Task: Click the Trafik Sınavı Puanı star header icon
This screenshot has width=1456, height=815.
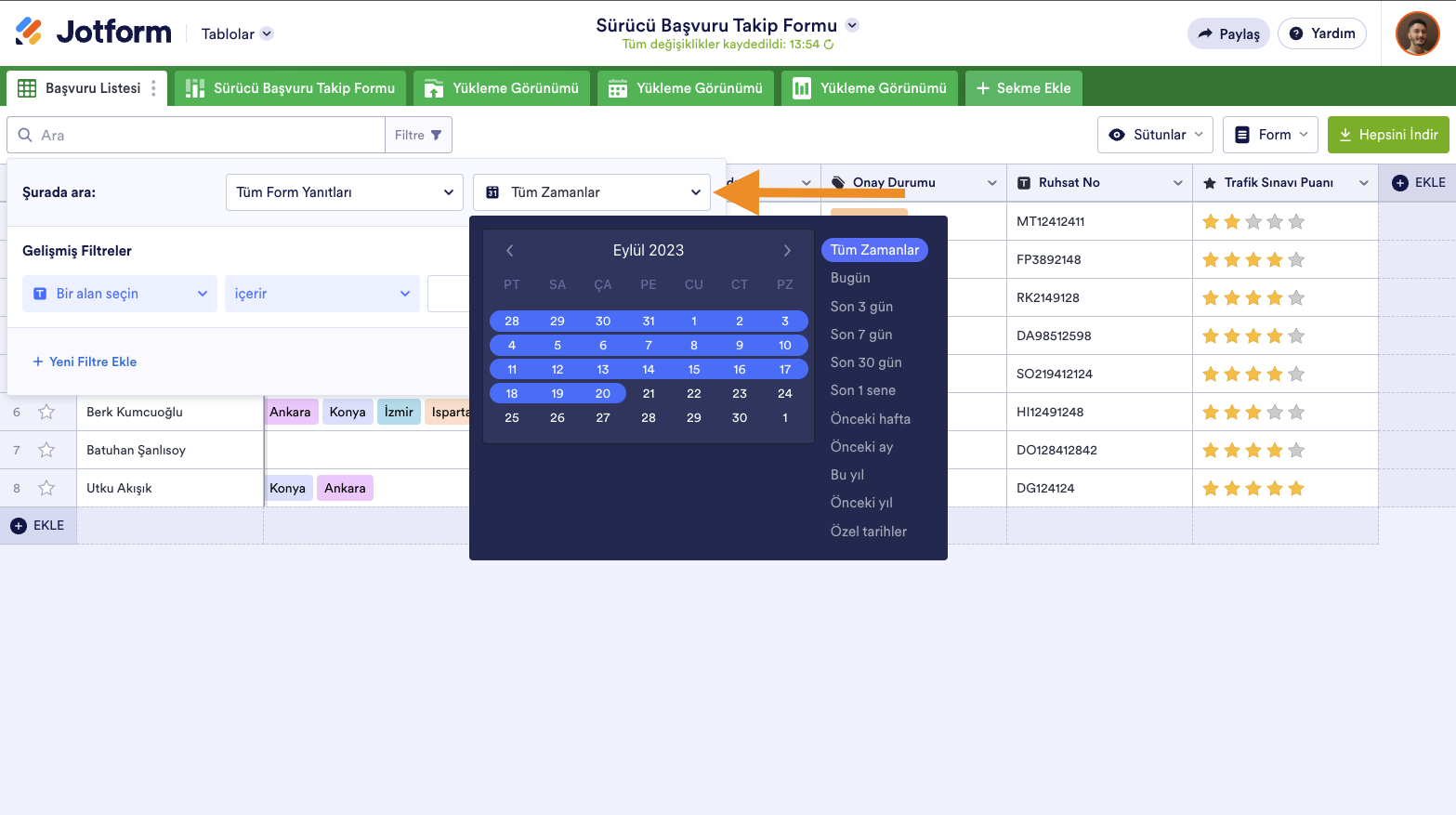Action: point(1209,183)
